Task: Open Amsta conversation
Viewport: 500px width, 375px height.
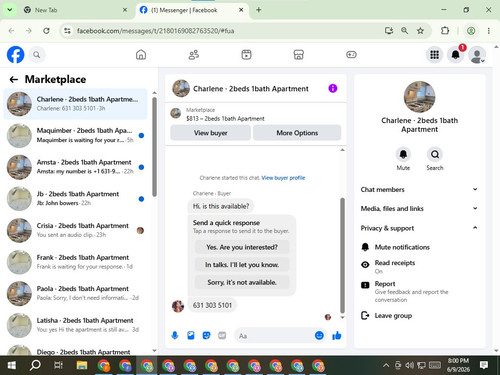Action: (75, 167)
